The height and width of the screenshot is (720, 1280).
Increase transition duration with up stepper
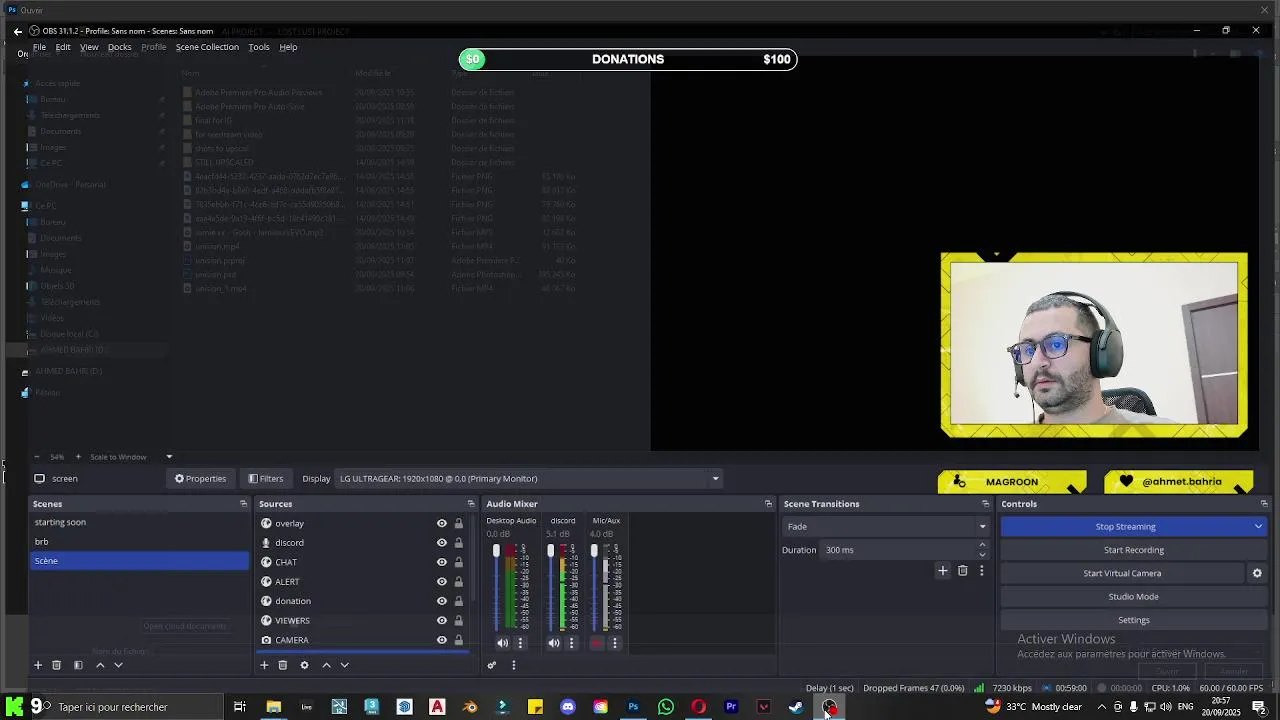[x=982, y=545]
